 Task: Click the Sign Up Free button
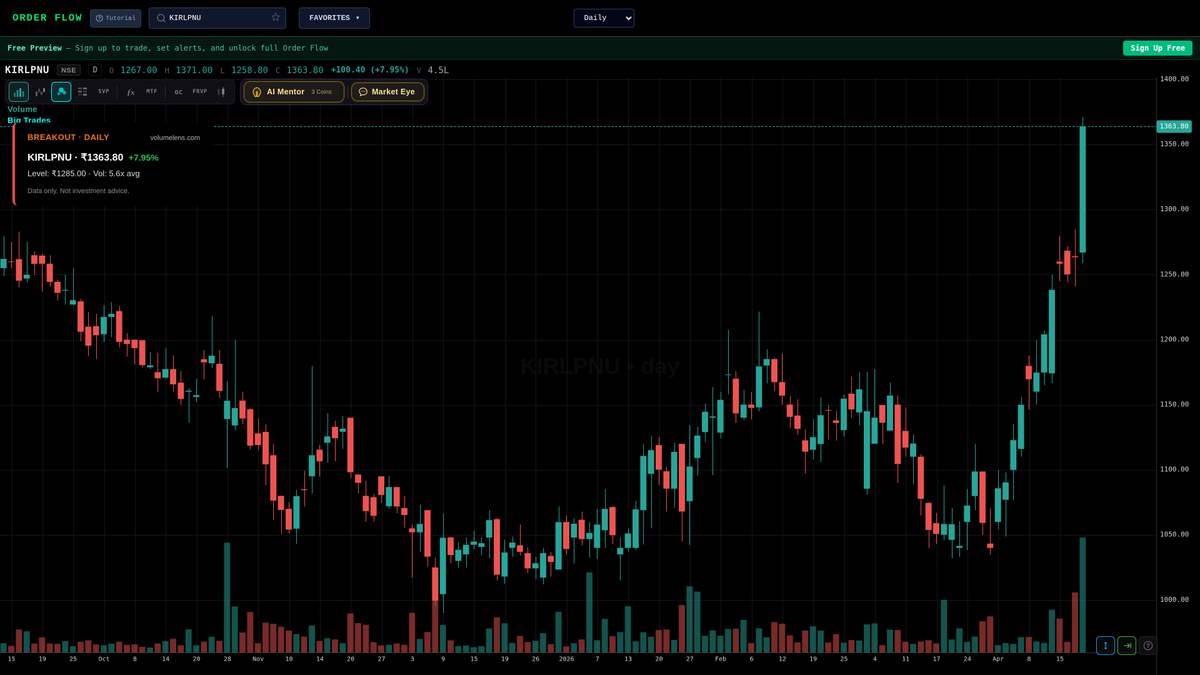tap(1157, 47)
